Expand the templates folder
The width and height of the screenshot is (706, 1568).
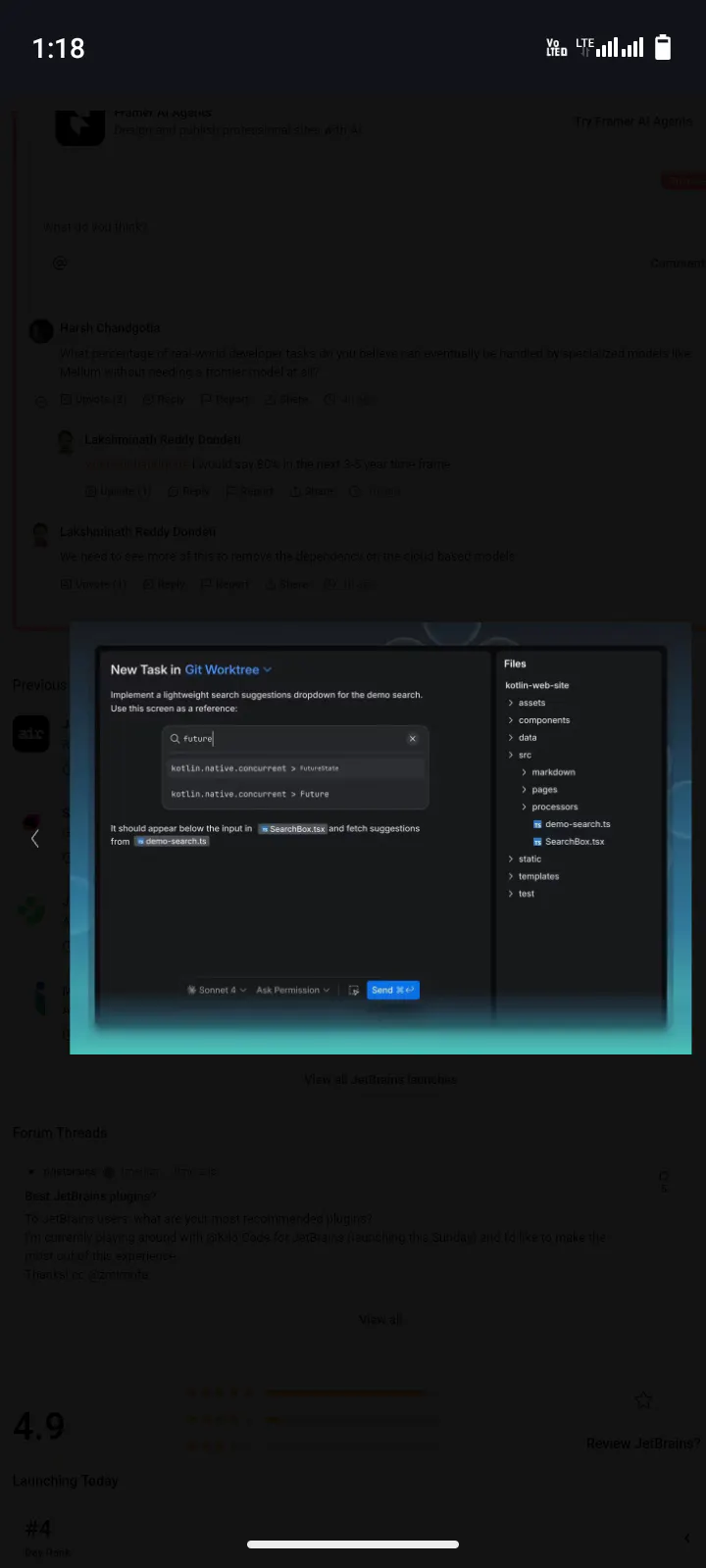pyautogui.click(x=532, y=876)
